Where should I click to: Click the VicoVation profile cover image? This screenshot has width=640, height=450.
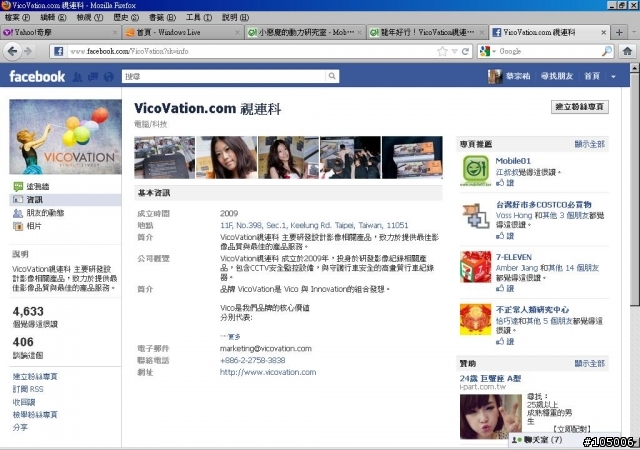(x=65, y=137)
